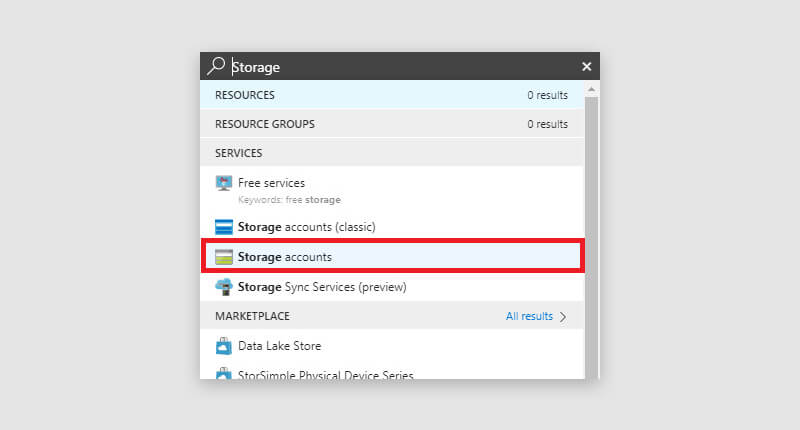
Task: Choose Storage accounts (classic) entry
Action: (x=306, y=227)
